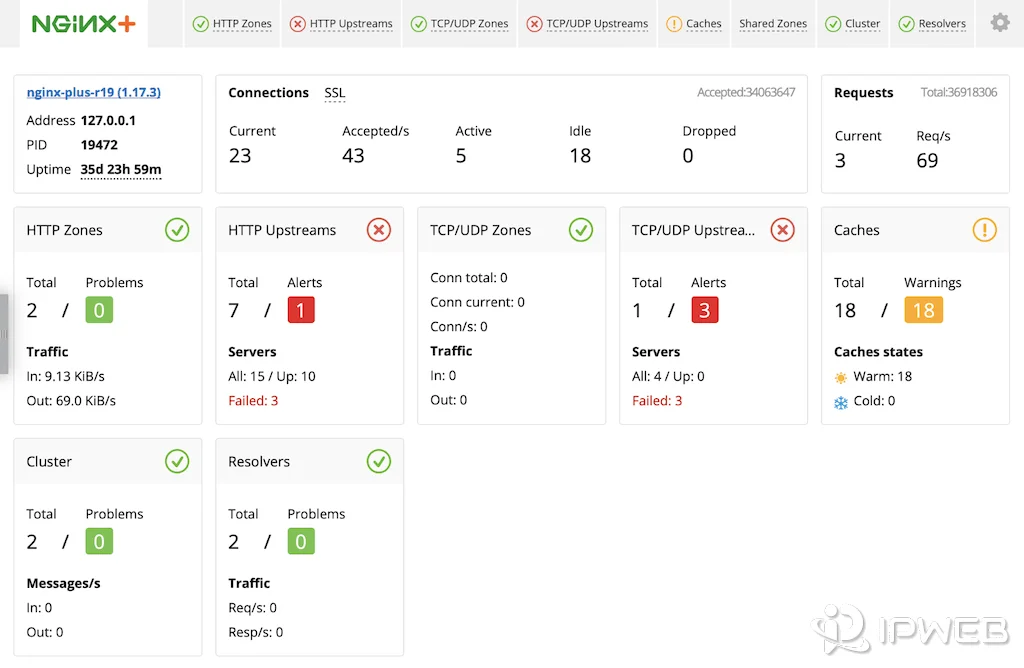Go to the Caches tab
The image size is (1024, 668).
pos(694,24)
